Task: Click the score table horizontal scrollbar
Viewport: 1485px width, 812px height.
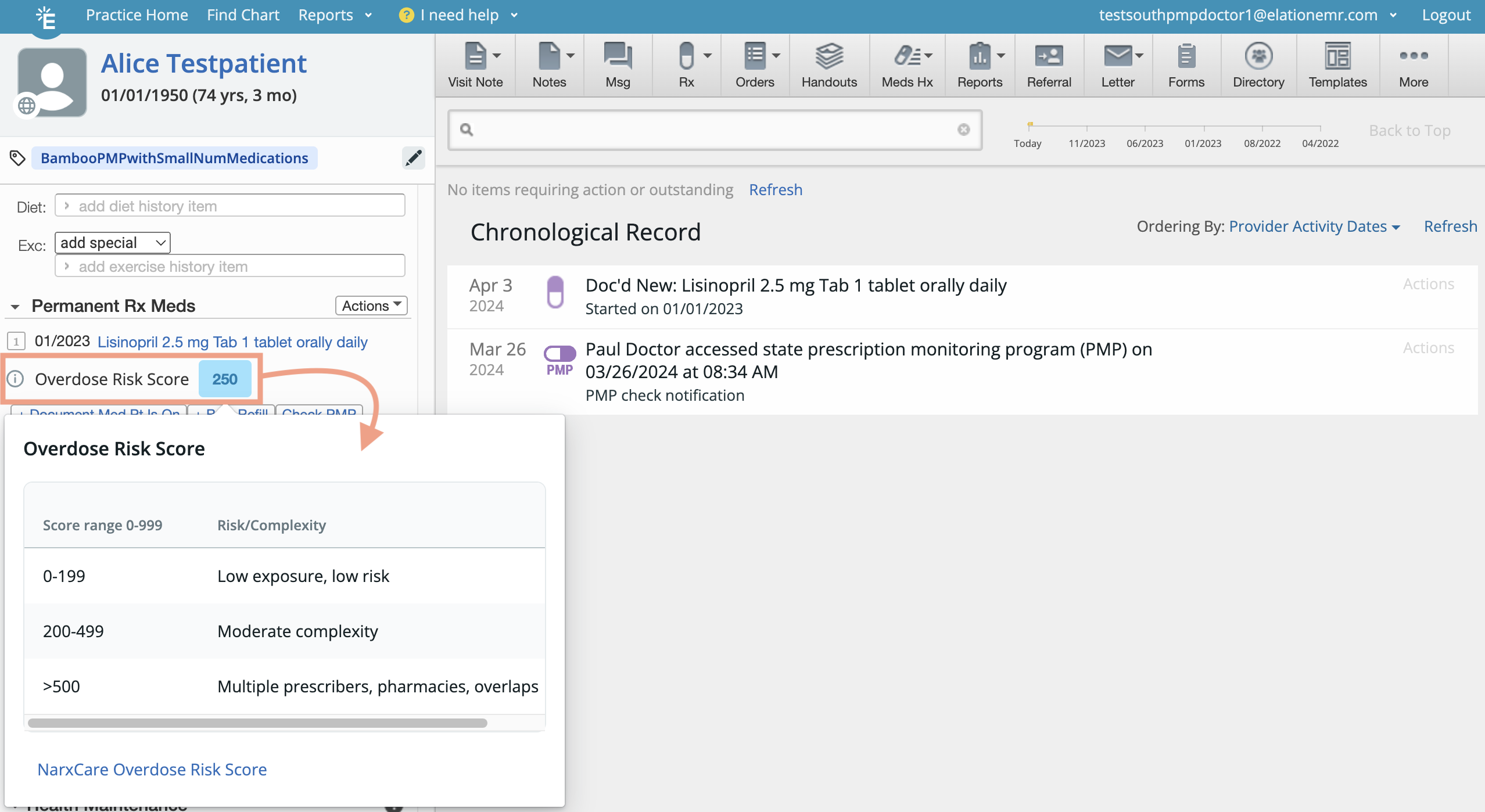Action: coord(257,723)
